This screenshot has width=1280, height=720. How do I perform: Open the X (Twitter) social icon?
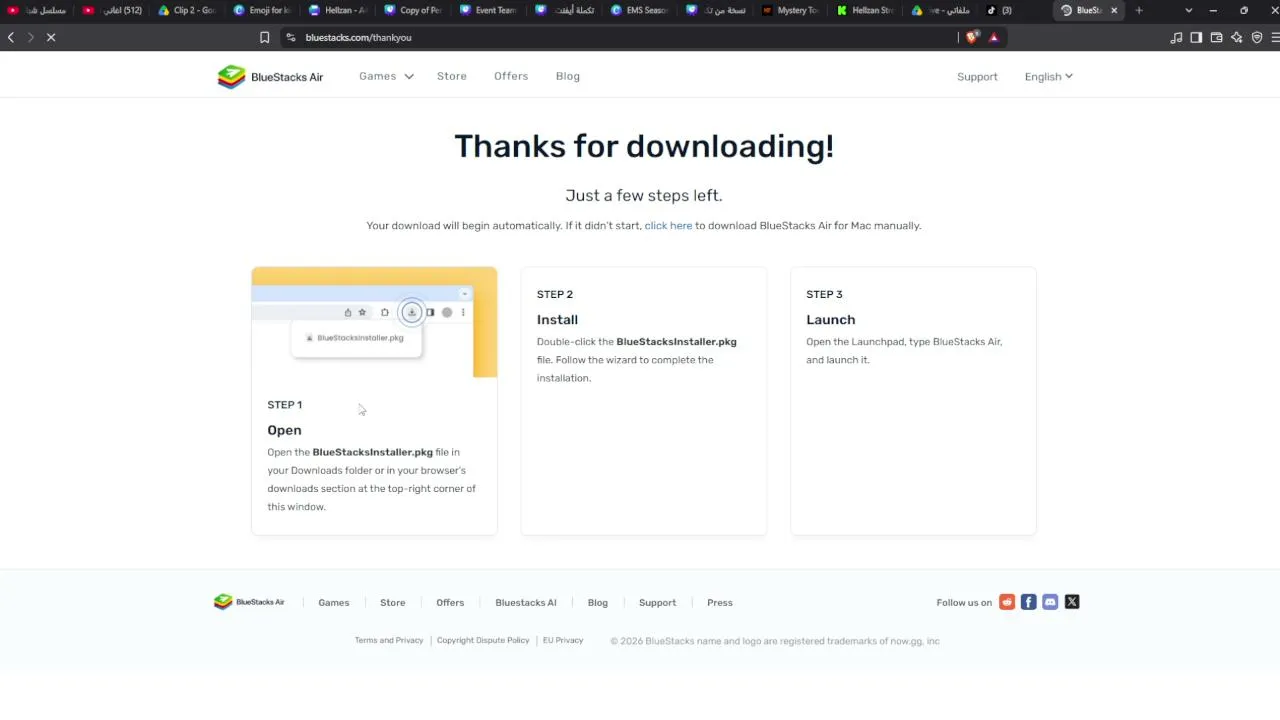point(1072,602)
